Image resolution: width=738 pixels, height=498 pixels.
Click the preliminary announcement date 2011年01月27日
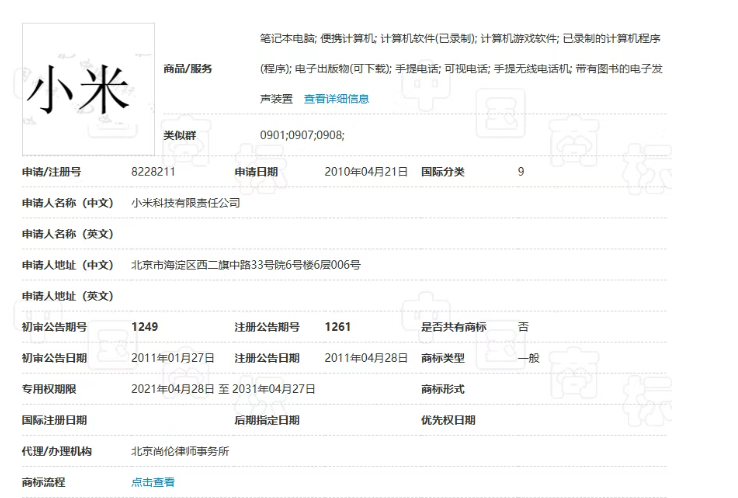[173, 358]
